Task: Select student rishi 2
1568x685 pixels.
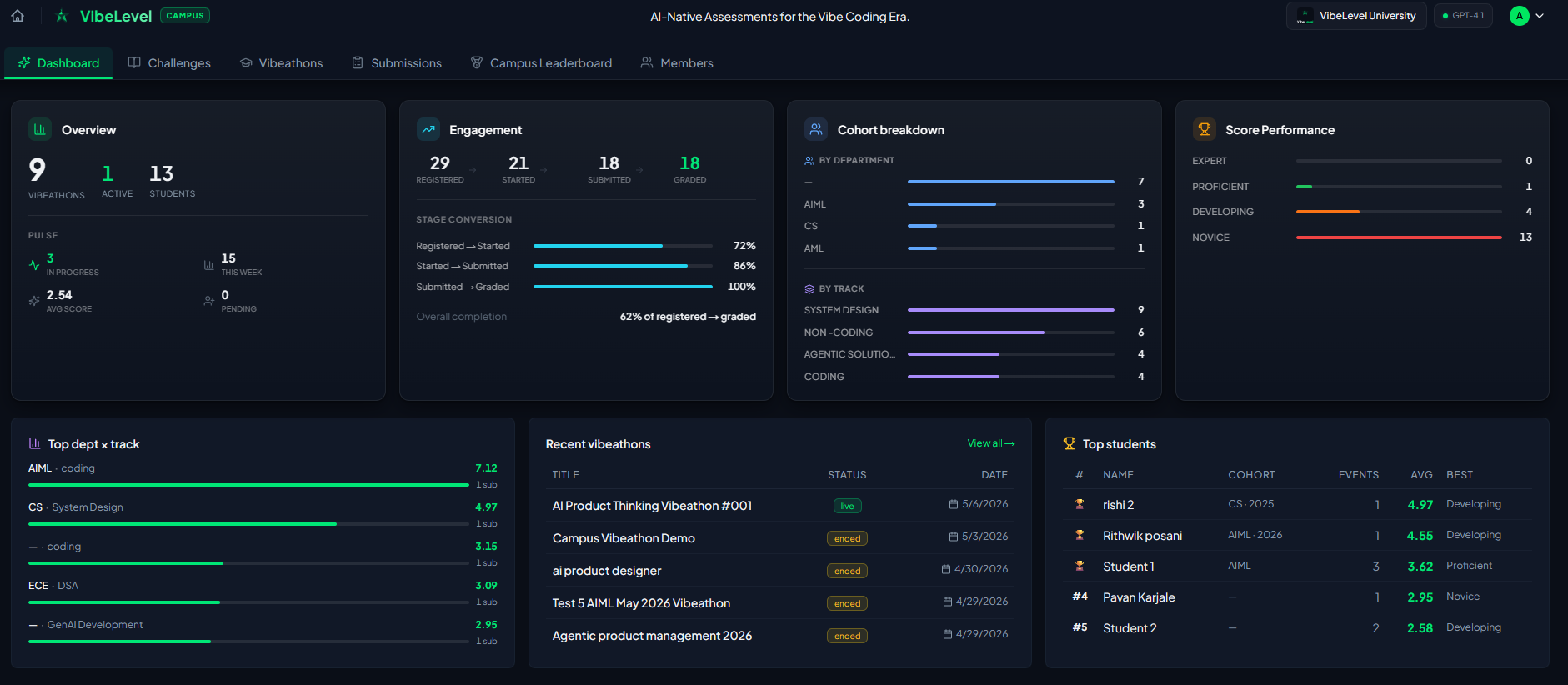Action: 1118,505
